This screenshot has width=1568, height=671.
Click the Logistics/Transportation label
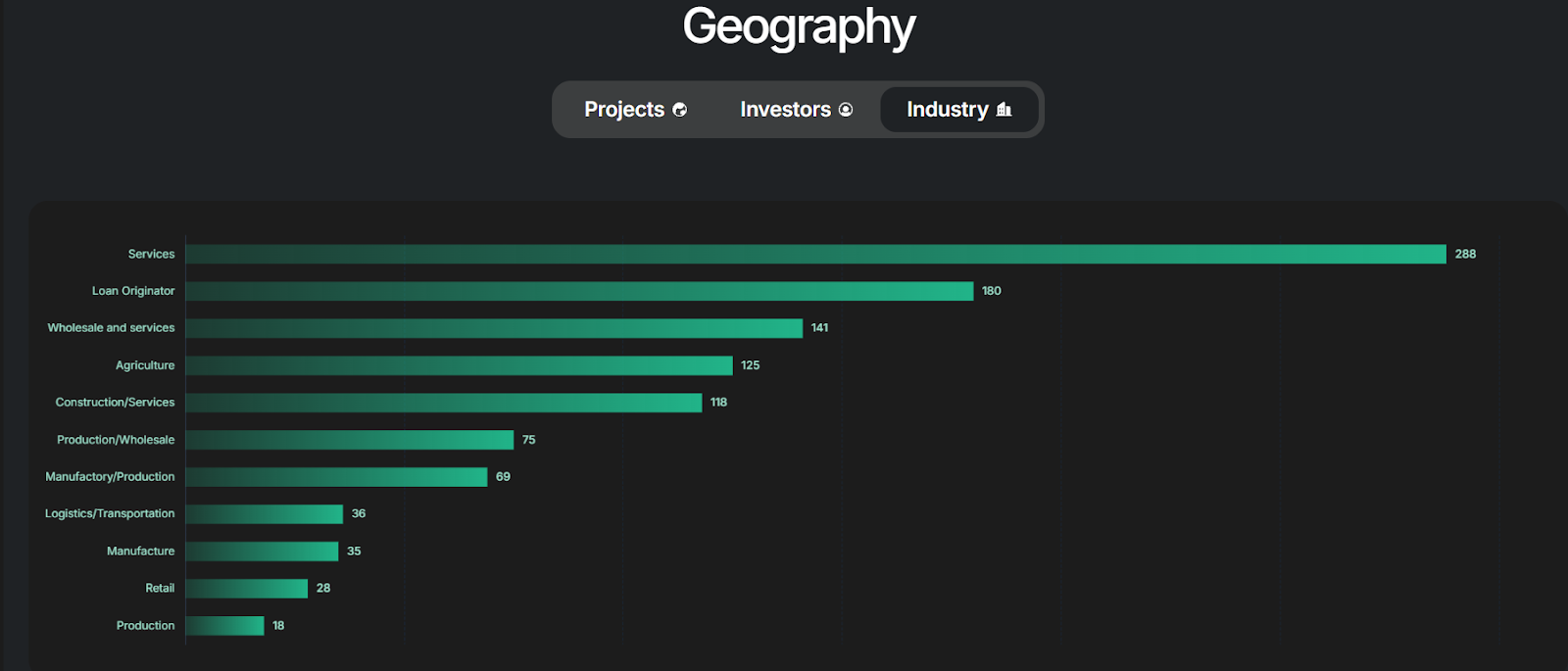point(110,513)
